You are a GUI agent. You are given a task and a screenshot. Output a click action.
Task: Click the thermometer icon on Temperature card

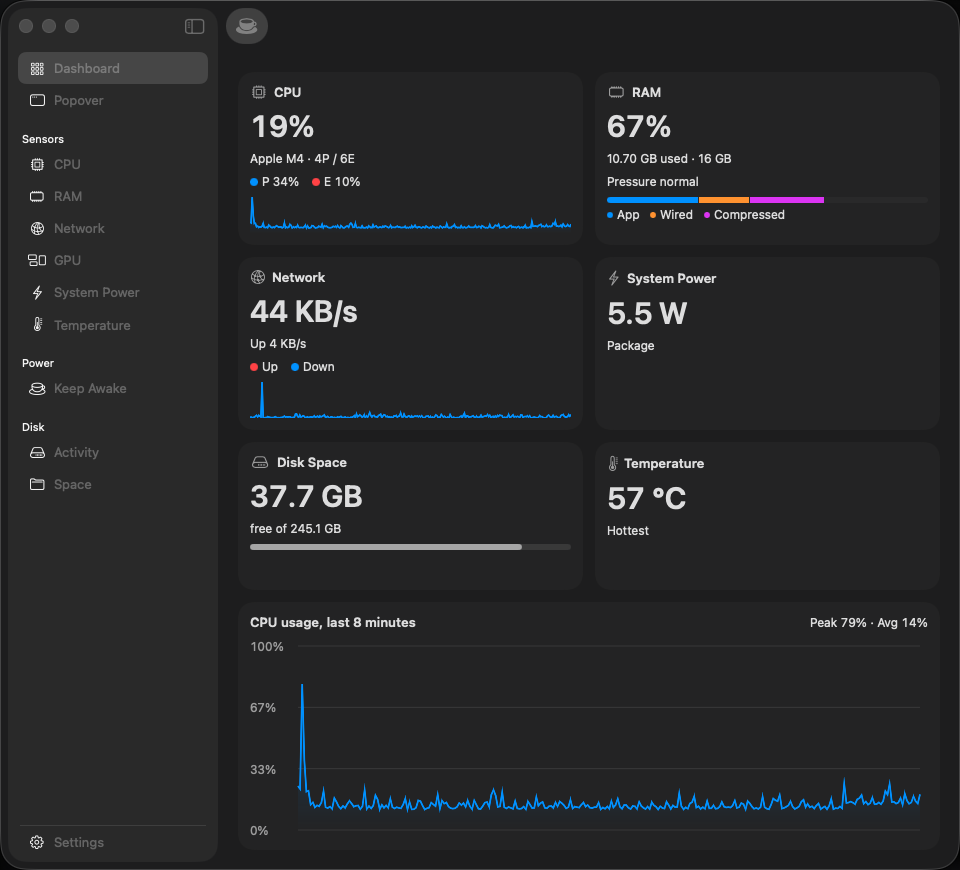pyautogui.click(x=613, y=463)
